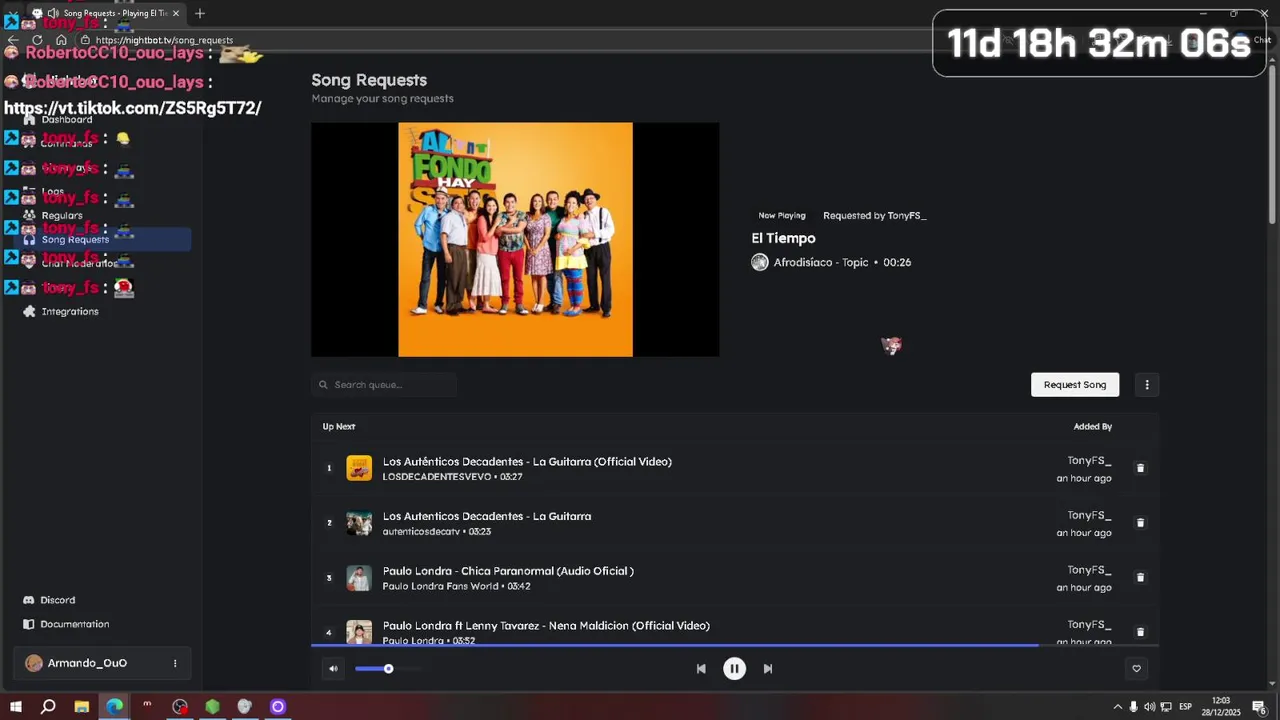Open the Windows Start menu
Image resolution: width=1280 pixels, height=720 pixels.
(x=15, y=707)
